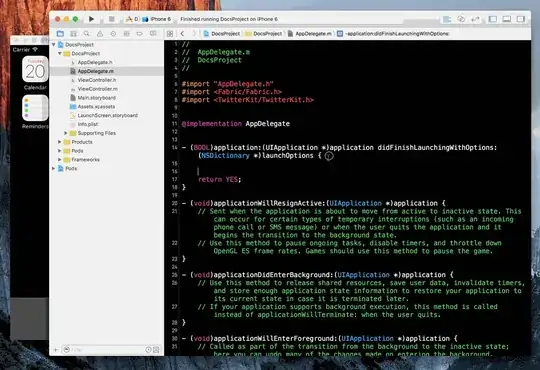This screenshot has width=540, height=370.
Task: Open the Issue navigator warning icon
Action: 100,33
